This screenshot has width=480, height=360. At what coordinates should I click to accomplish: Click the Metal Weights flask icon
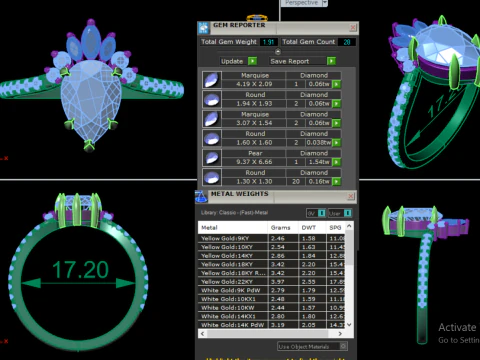201,197
